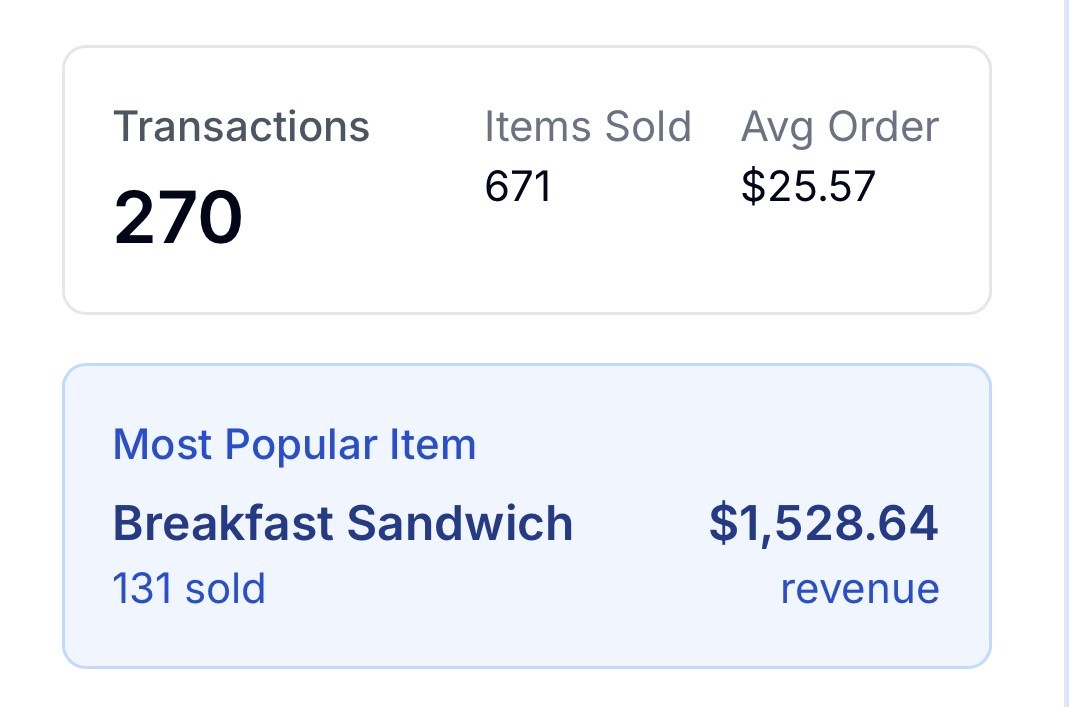The height and width of the screenshot is (707, 1069).
Task: Select the $1,528.64 revenue amount
Action: pyautogui.click(x=823, y=523)
